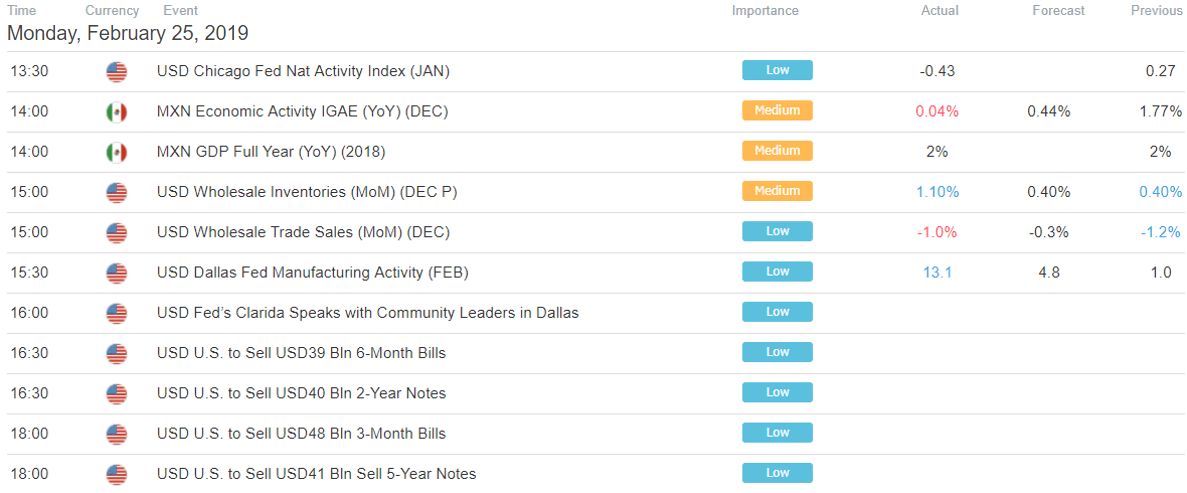Click the 13.1 actual value for Dallas Fed

point(937,273)
